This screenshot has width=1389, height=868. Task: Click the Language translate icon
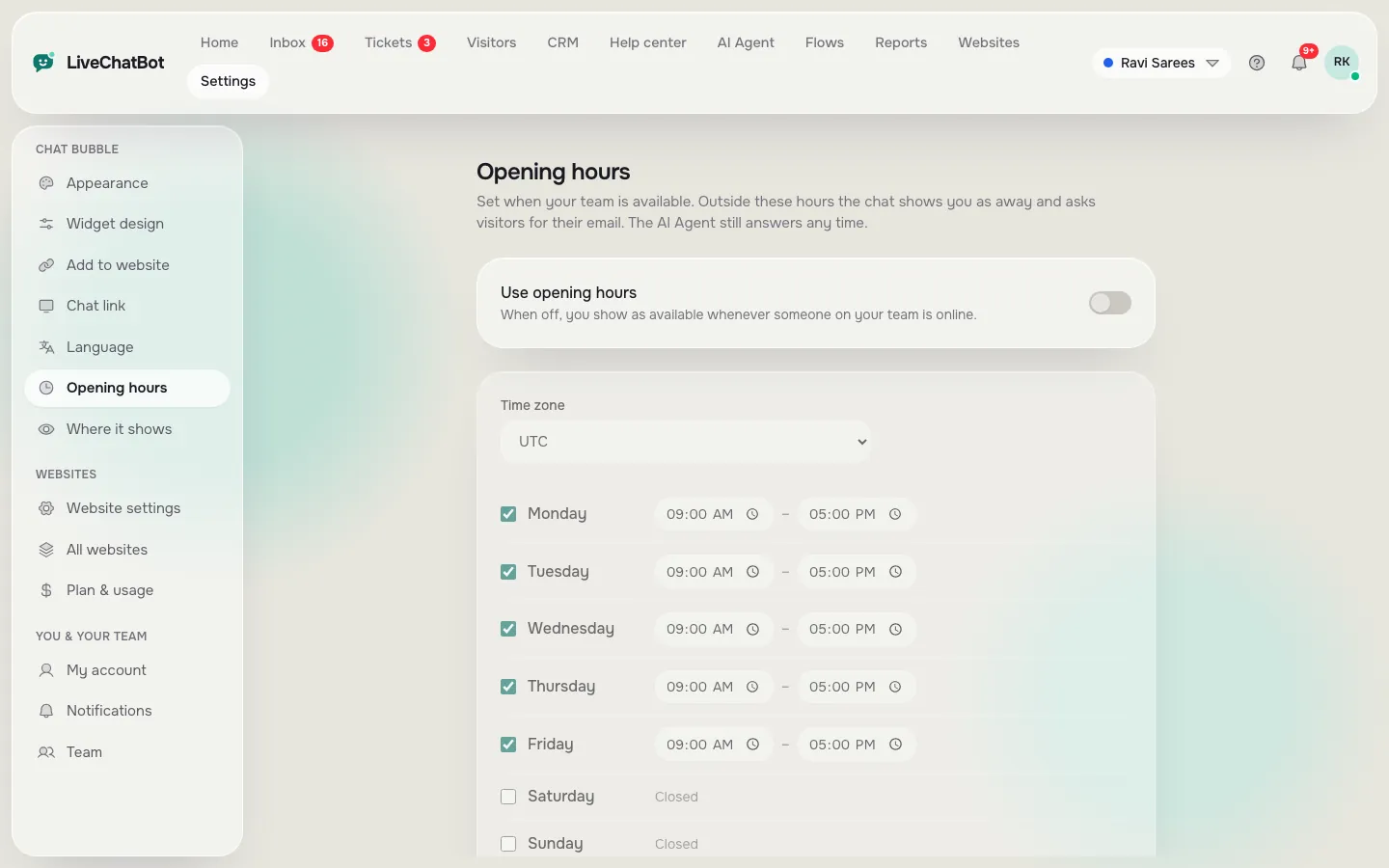(x=46, y=347)
